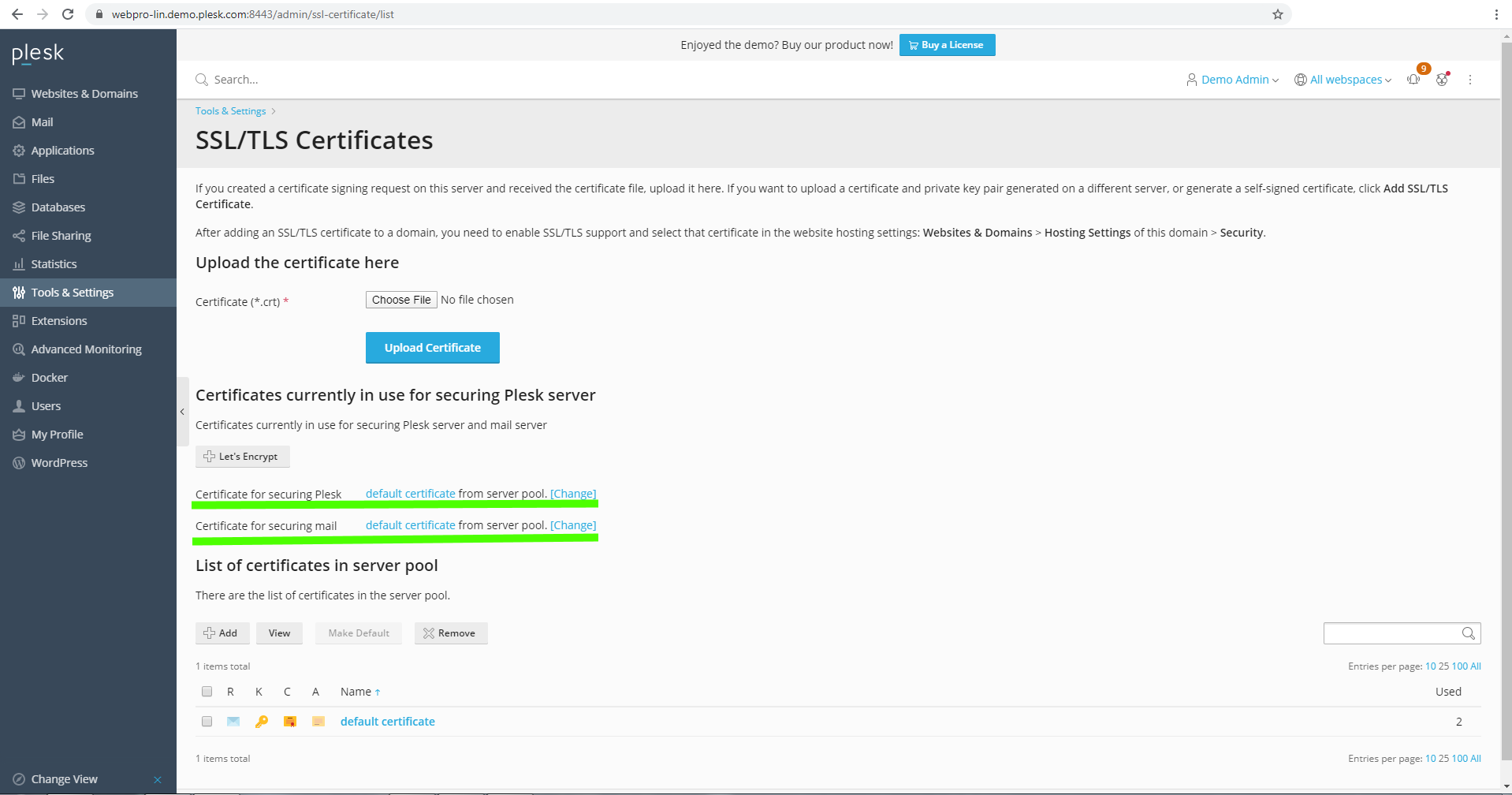Bookmark page with the star icon
The height and width of the screenshot is (795, 1512).
point(1278,14)
